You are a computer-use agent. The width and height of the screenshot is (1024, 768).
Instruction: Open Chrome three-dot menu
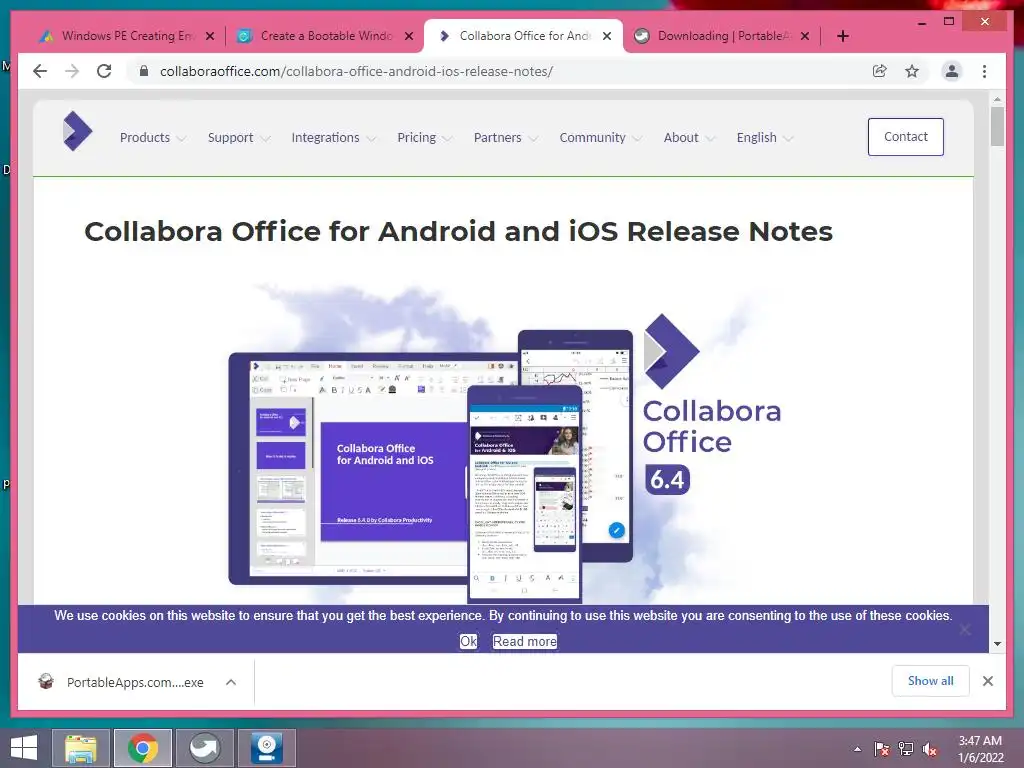[x=984, y=71]
